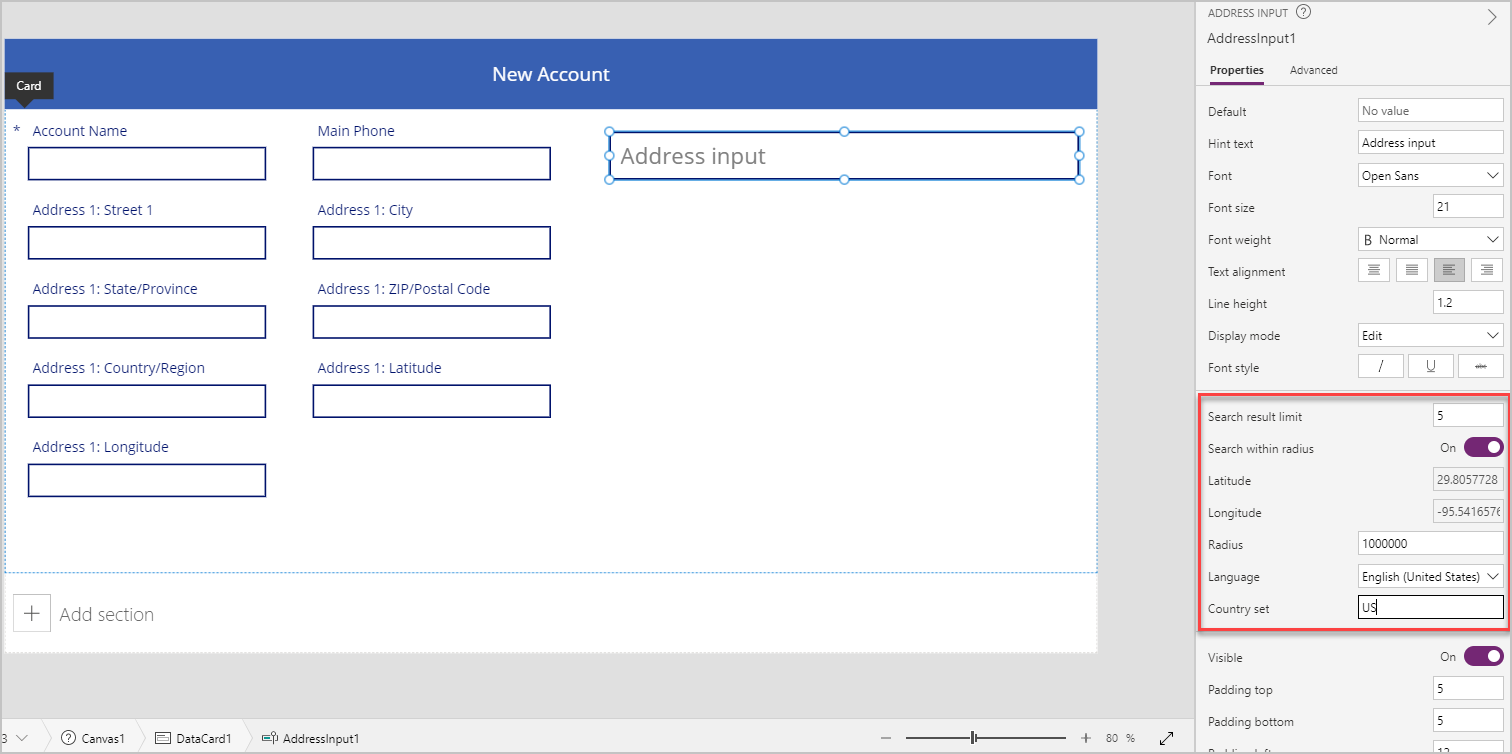Toggle italic font style
The width and height of the screenshot is (1512, 754).
click(x=1381, y=366)
